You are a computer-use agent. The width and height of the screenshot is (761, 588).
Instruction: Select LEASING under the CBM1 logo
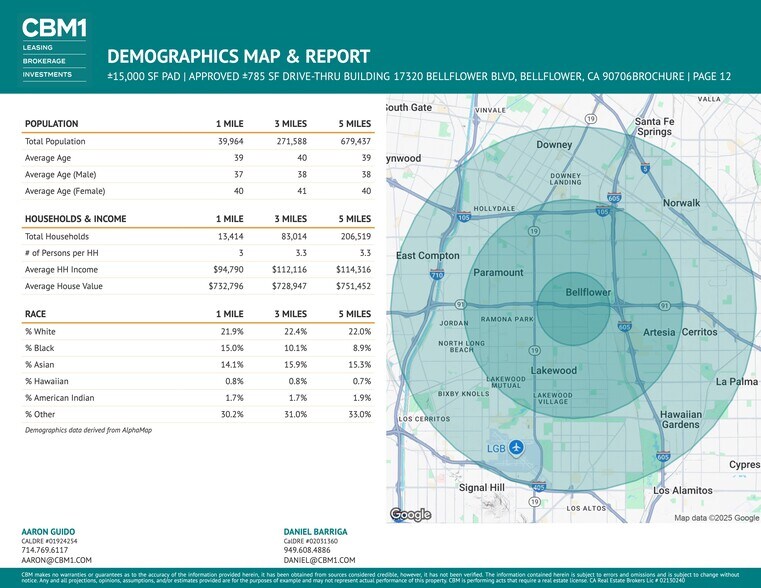click(x=38, y=47)
